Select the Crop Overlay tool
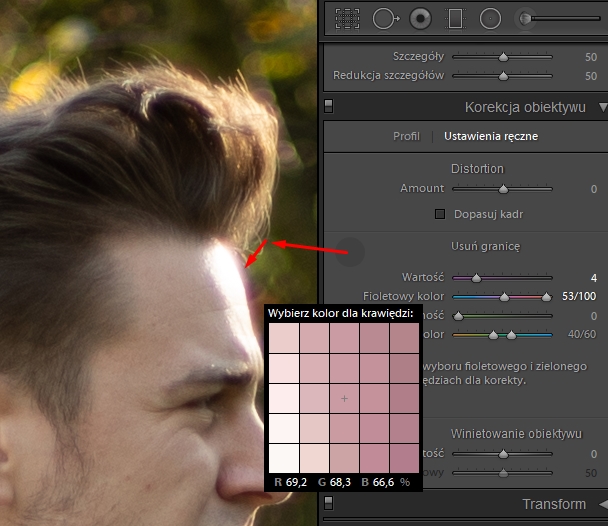 point(347,18)
